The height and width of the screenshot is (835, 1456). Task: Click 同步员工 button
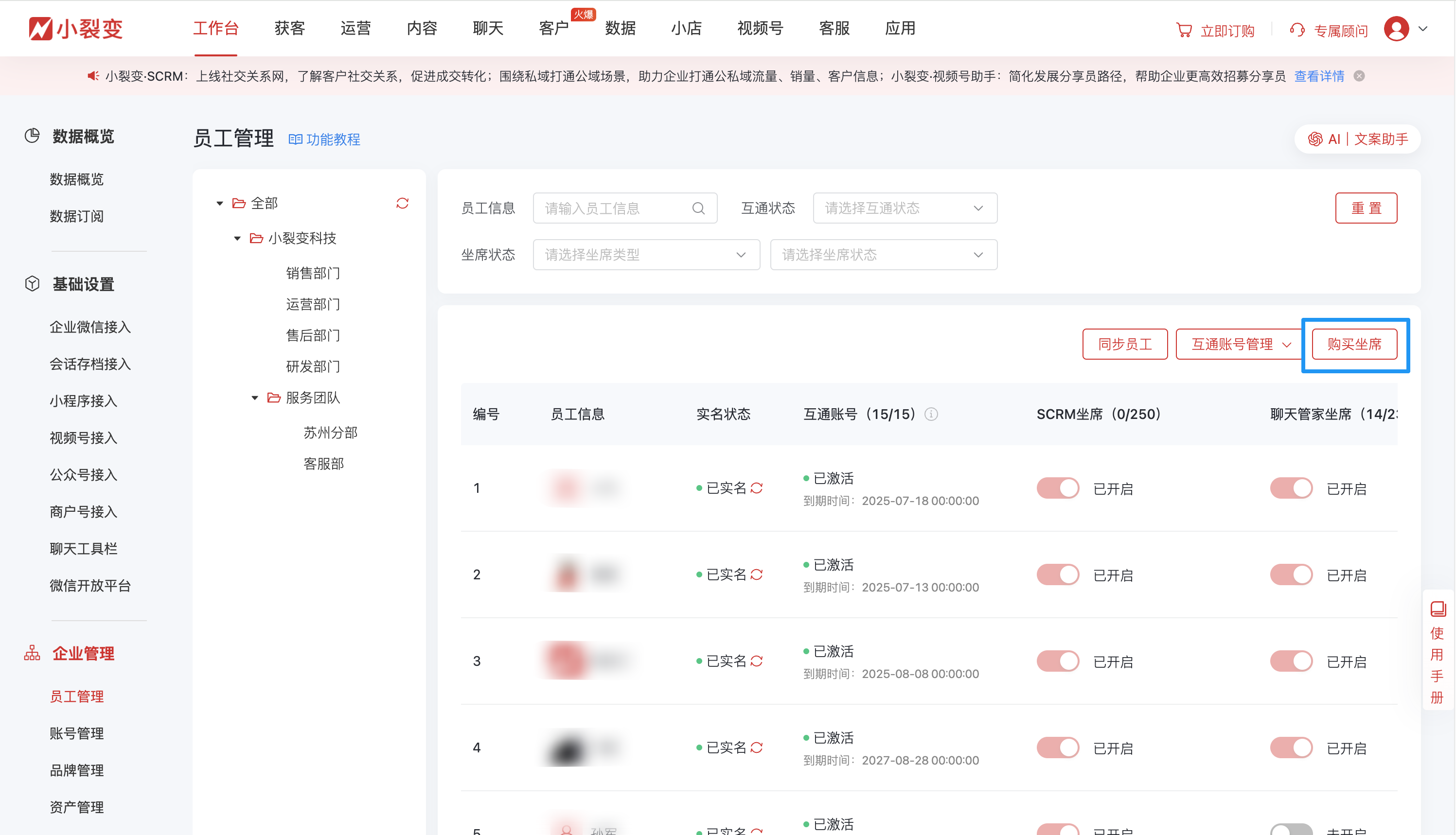(x=1125, y=344)
